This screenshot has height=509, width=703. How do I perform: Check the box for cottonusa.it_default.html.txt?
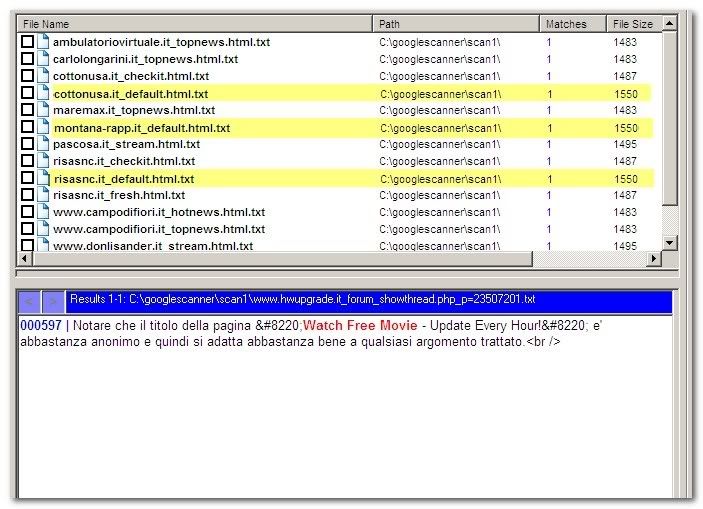pos(28,93)
